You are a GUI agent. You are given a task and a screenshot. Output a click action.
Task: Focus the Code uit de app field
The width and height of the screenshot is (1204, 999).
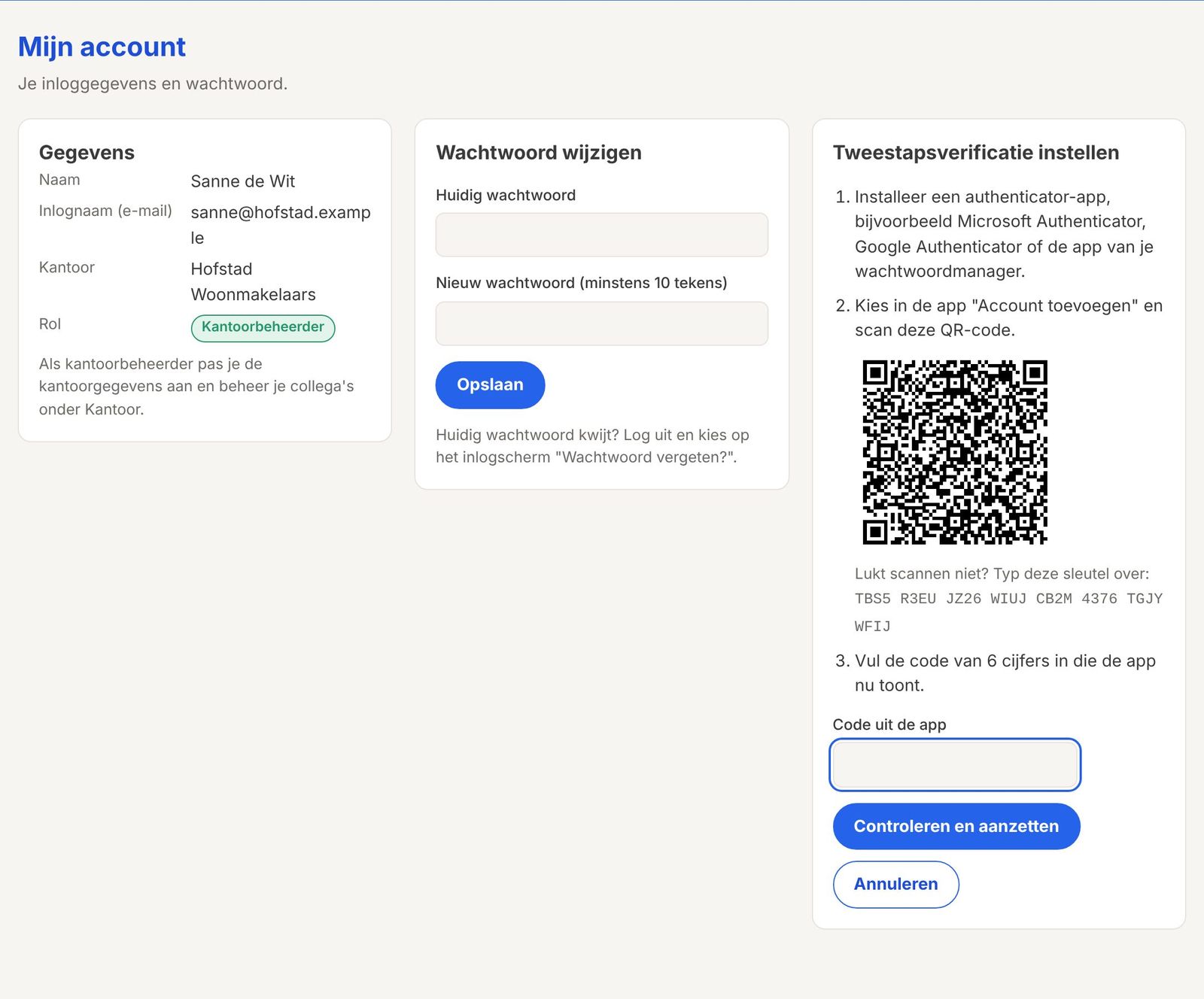tap(955, 765)
